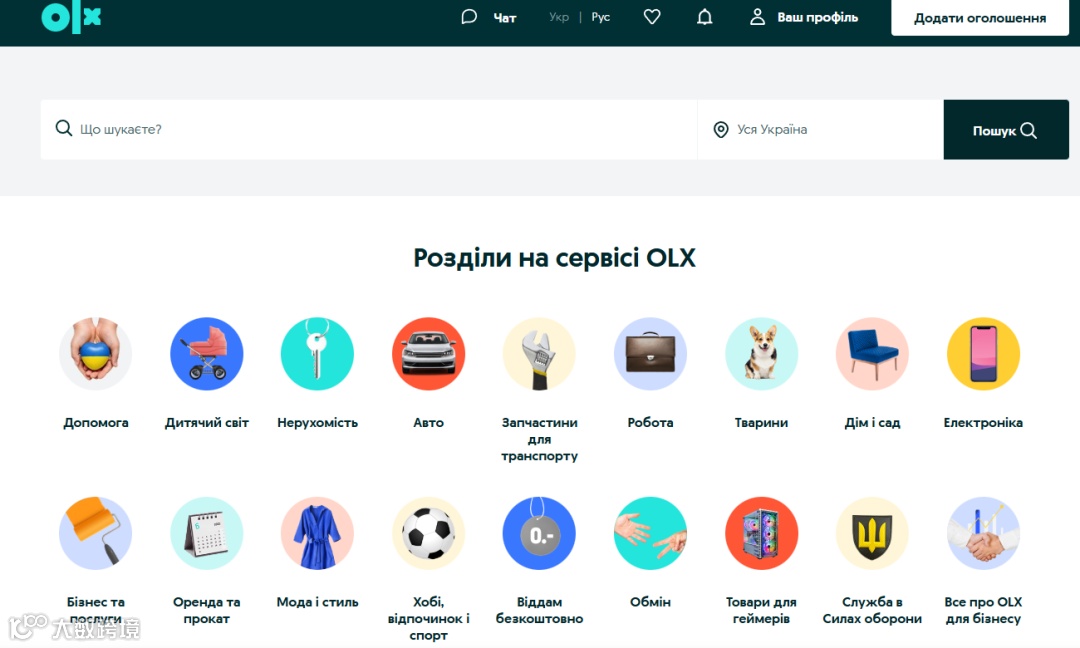
Task: Click the Дім і сад label
Action: click(x=872, y=423)
